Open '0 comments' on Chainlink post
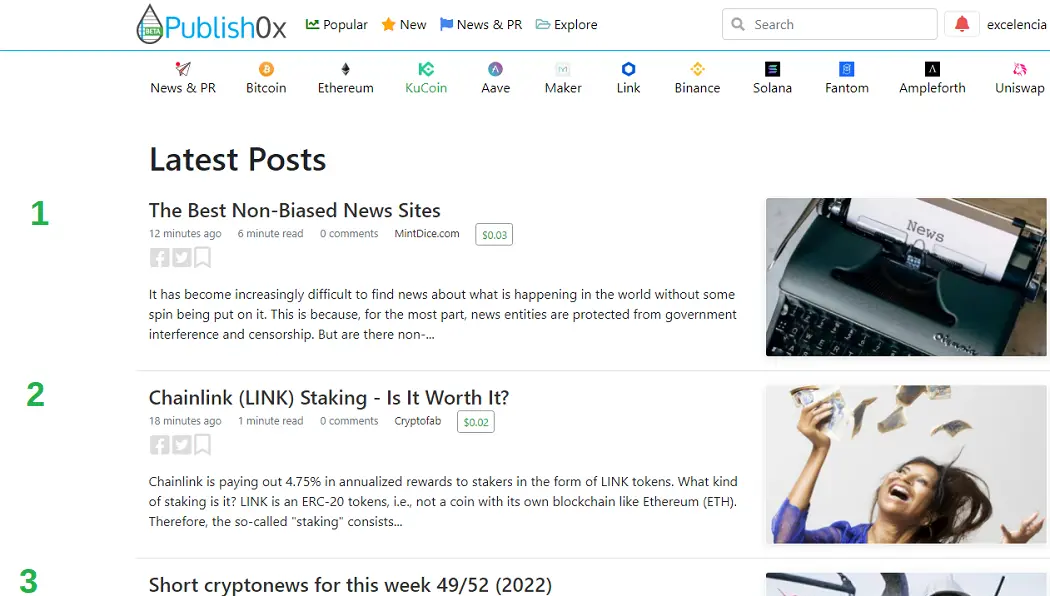Image resolution: width=1050 pixels, height=596 pixels. point(349,421)
